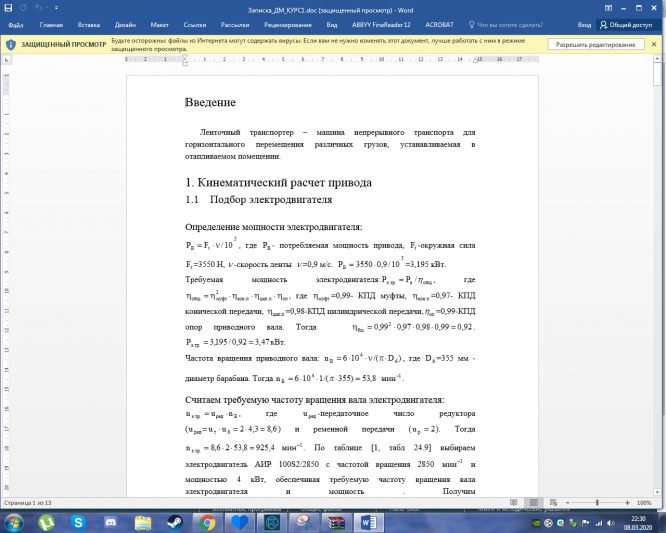Viewport: 666px width, 533px height.
Task: Open the Snipping Tool in taskbar
Action: pos(304,522)
